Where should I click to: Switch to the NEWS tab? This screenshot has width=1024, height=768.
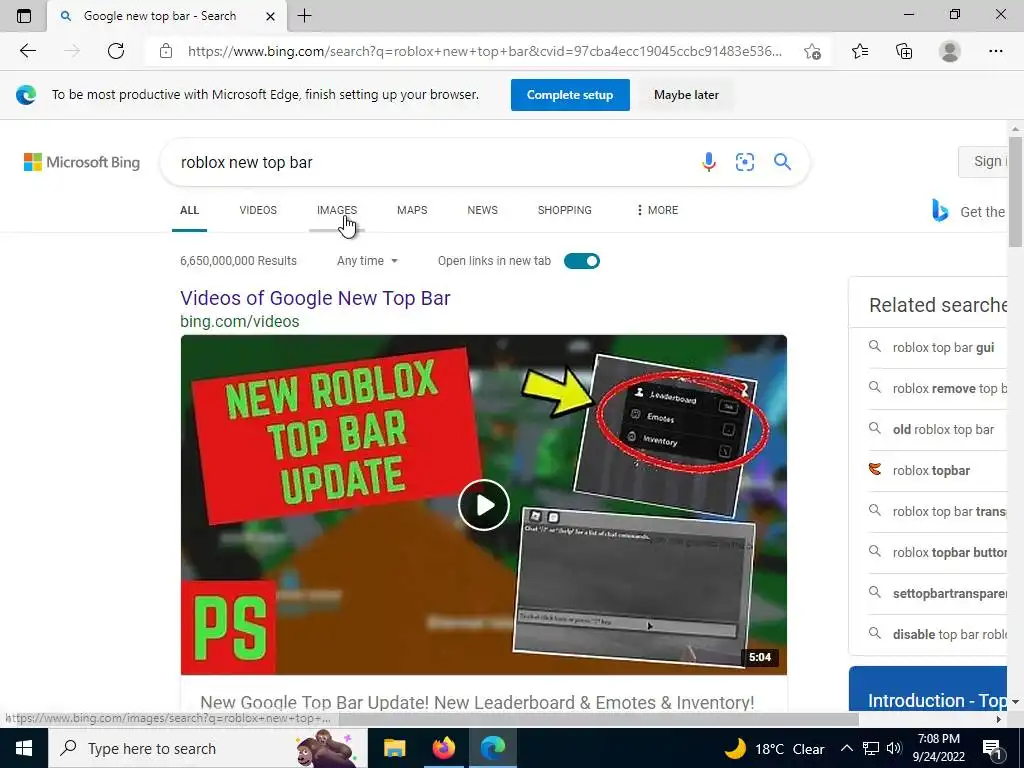click(483, 210)
